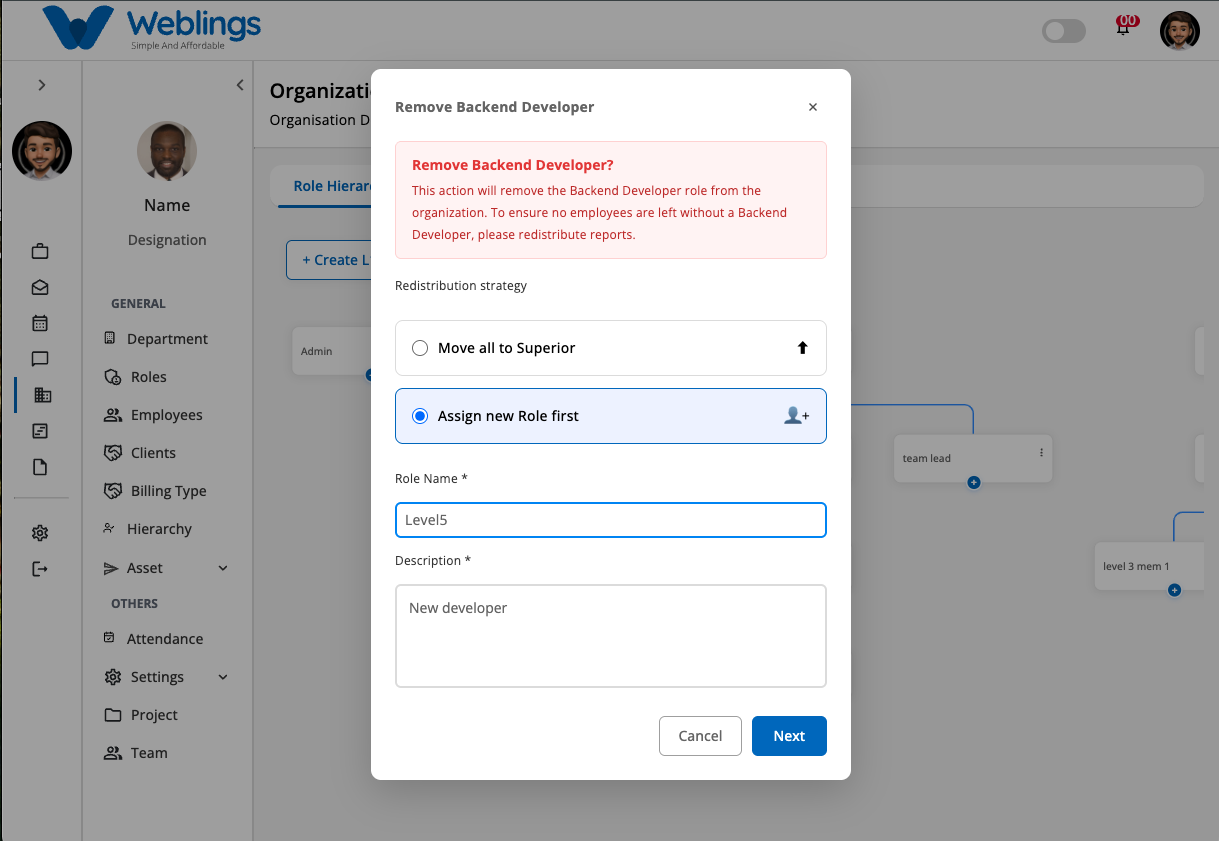
Task: Click the Role Name input field
Action: 611,520
